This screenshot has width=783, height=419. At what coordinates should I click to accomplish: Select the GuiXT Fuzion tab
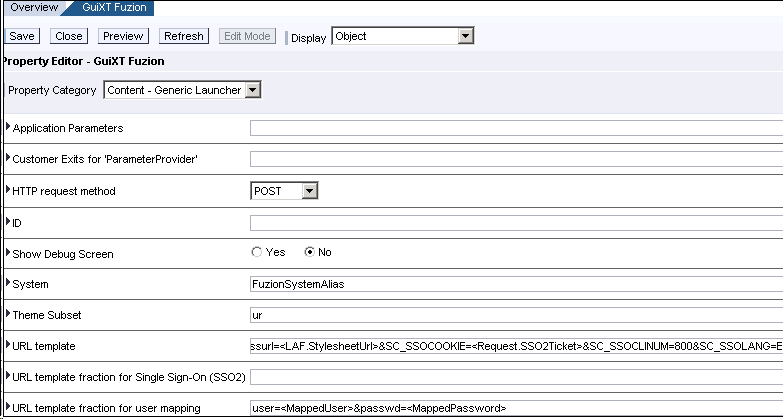click(114, 7)
